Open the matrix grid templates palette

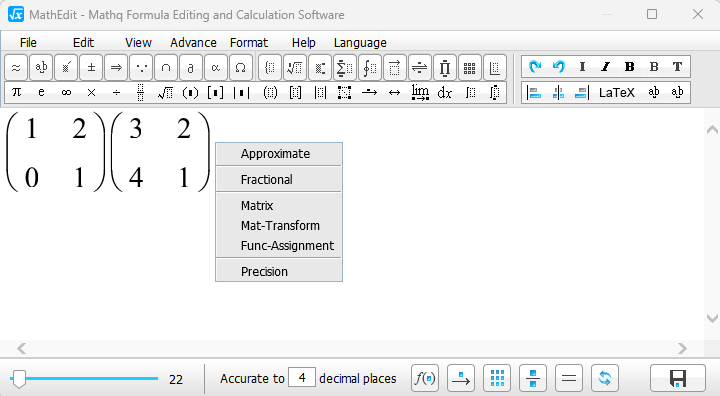pyautogui.click(x=469, y=68)
